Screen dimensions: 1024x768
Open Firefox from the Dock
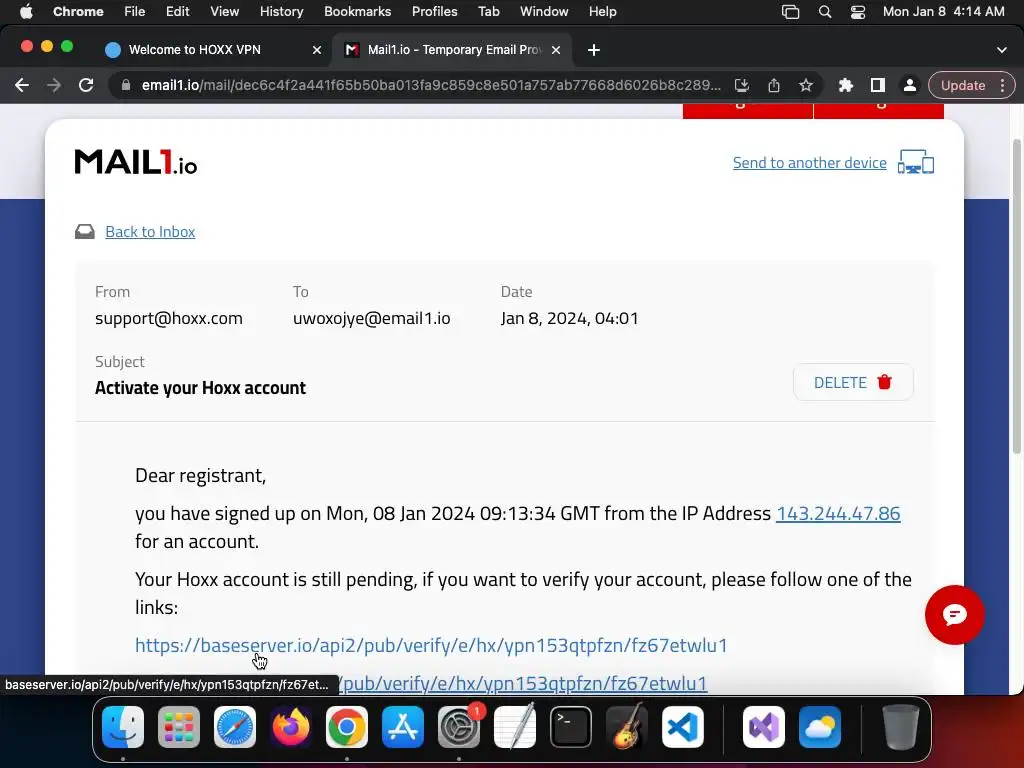(x=291, y=727)
